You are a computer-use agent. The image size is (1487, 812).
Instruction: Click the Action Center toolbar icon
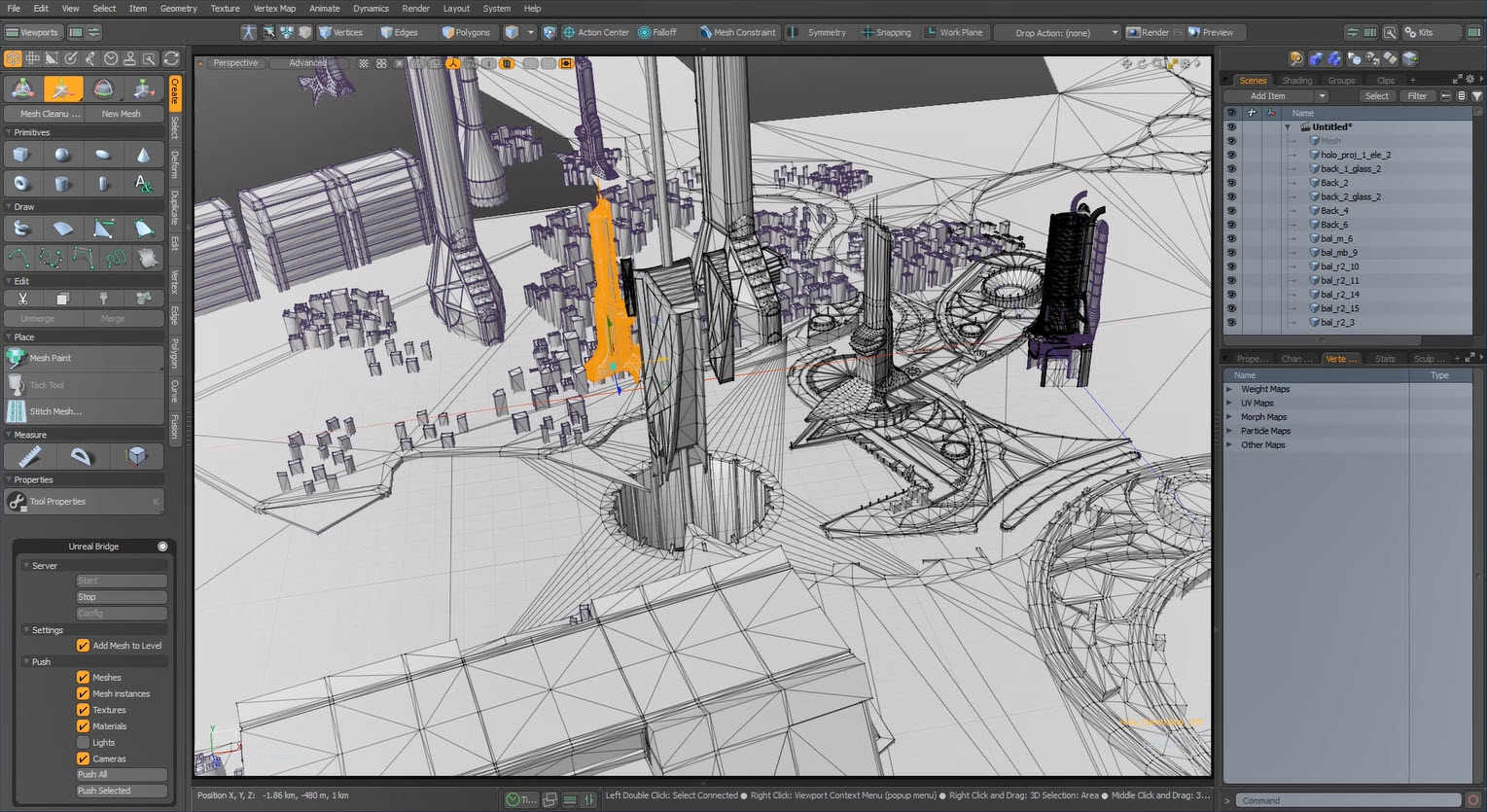596,31
